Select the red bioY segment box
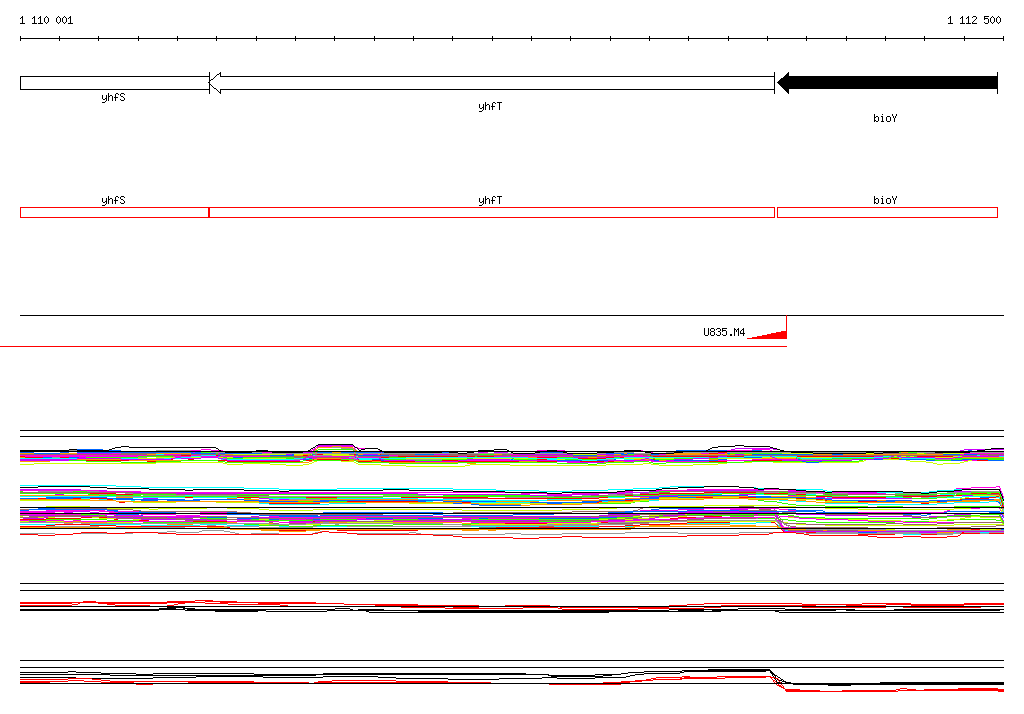Viewport: 1024px width, 714px height. tap(888, 212)
